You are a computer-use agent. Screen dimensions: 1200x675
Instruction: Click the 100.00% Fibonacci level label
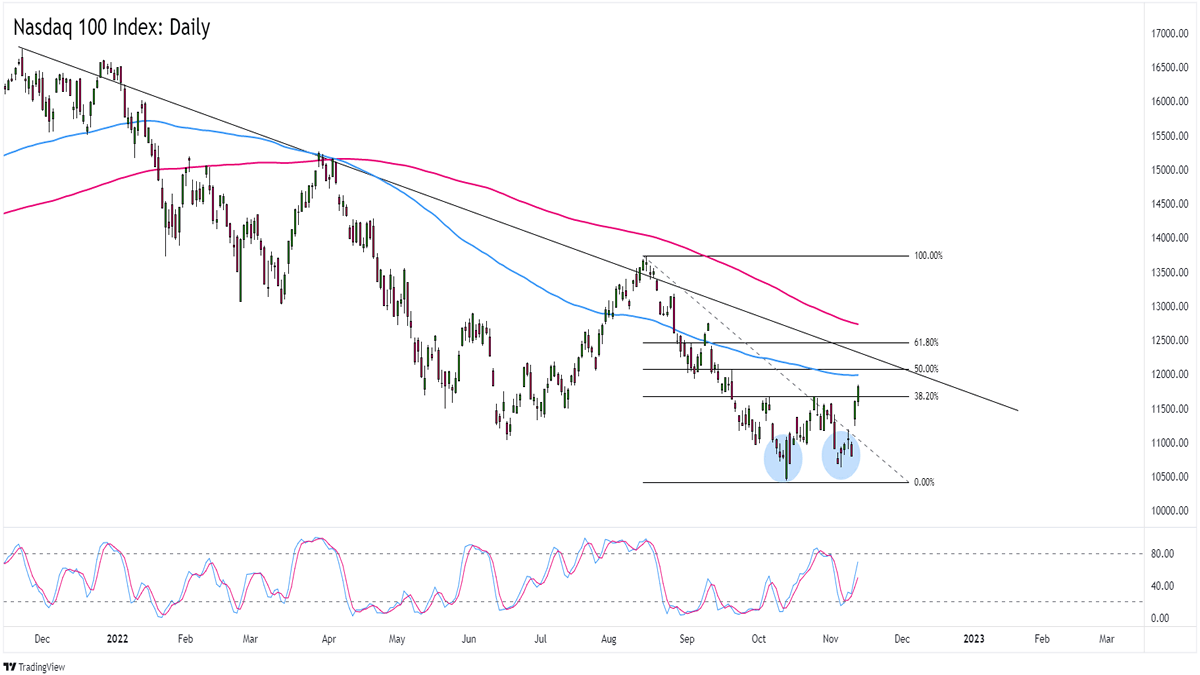pyautogui.click(x=927, y=256)
